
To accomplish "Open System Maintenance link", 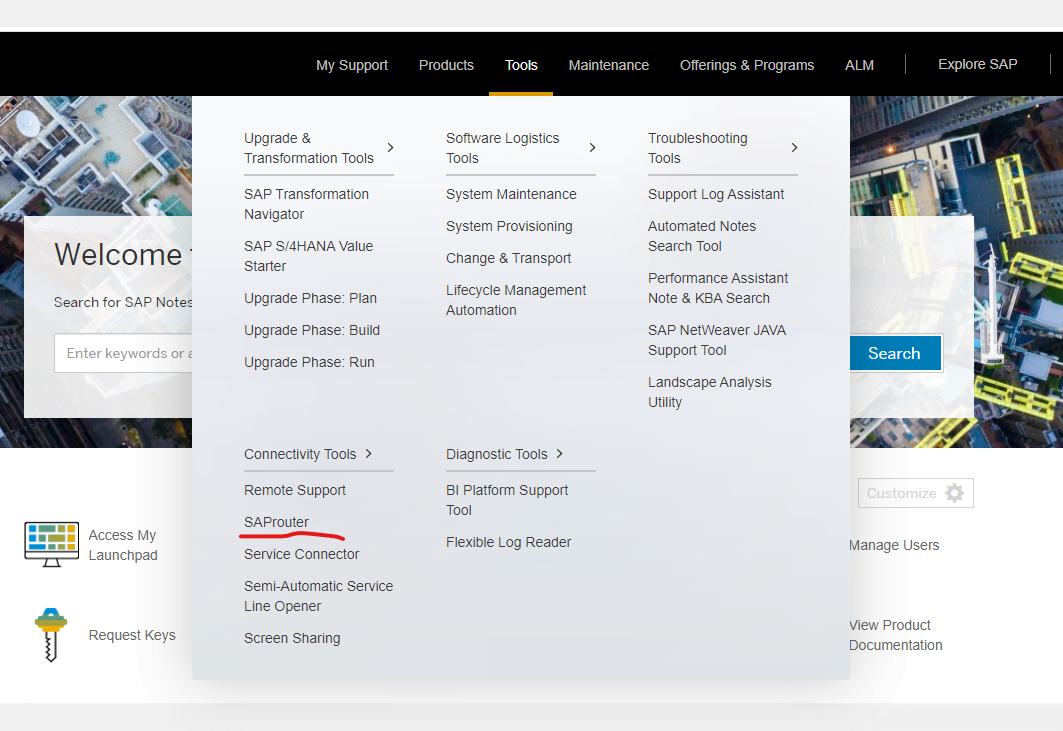I will 511,195.
